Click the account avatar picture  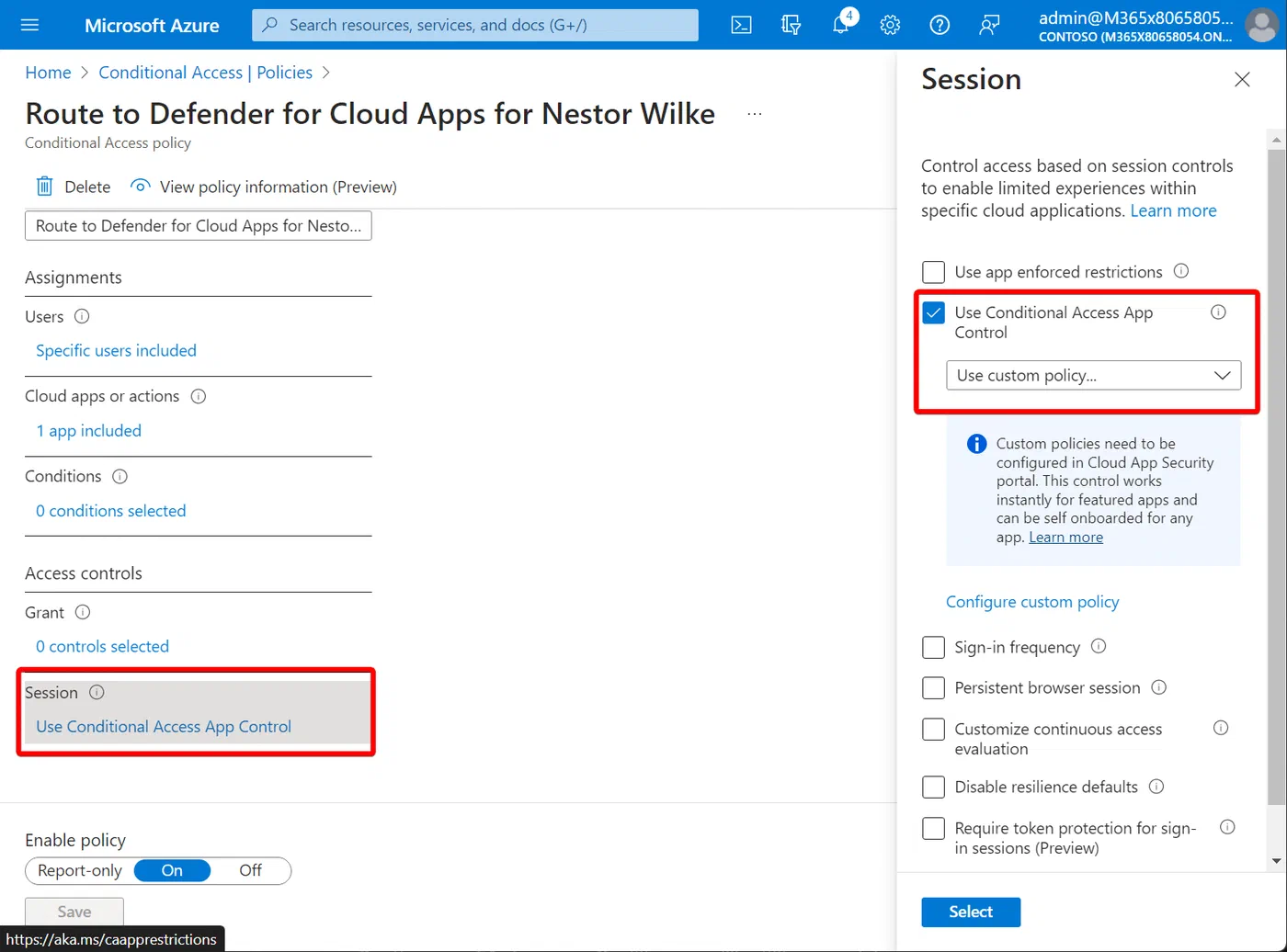(1261, 25)
